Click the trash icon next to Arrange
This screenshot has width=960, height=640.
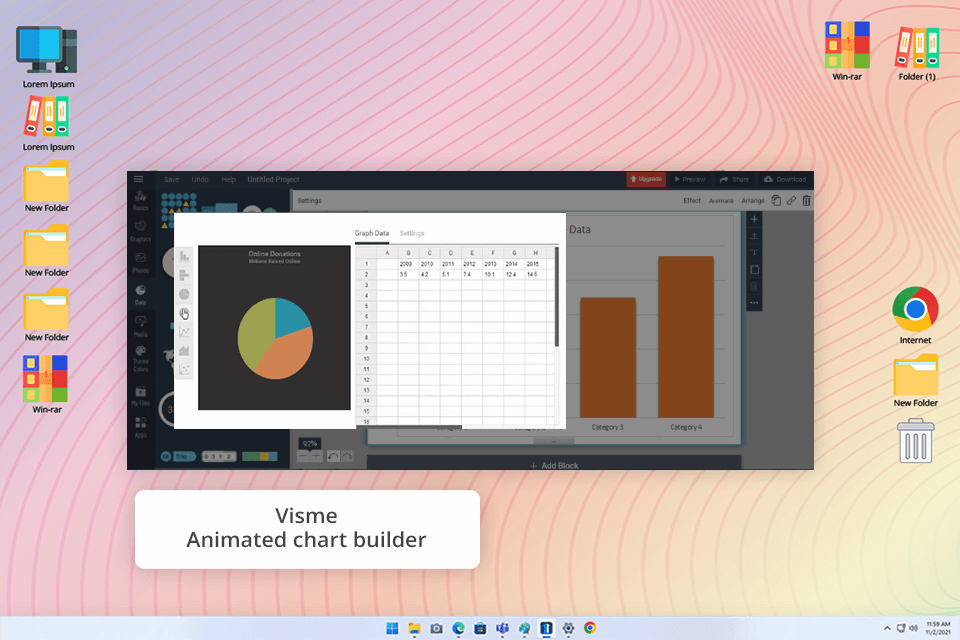(x=806, y=200)
